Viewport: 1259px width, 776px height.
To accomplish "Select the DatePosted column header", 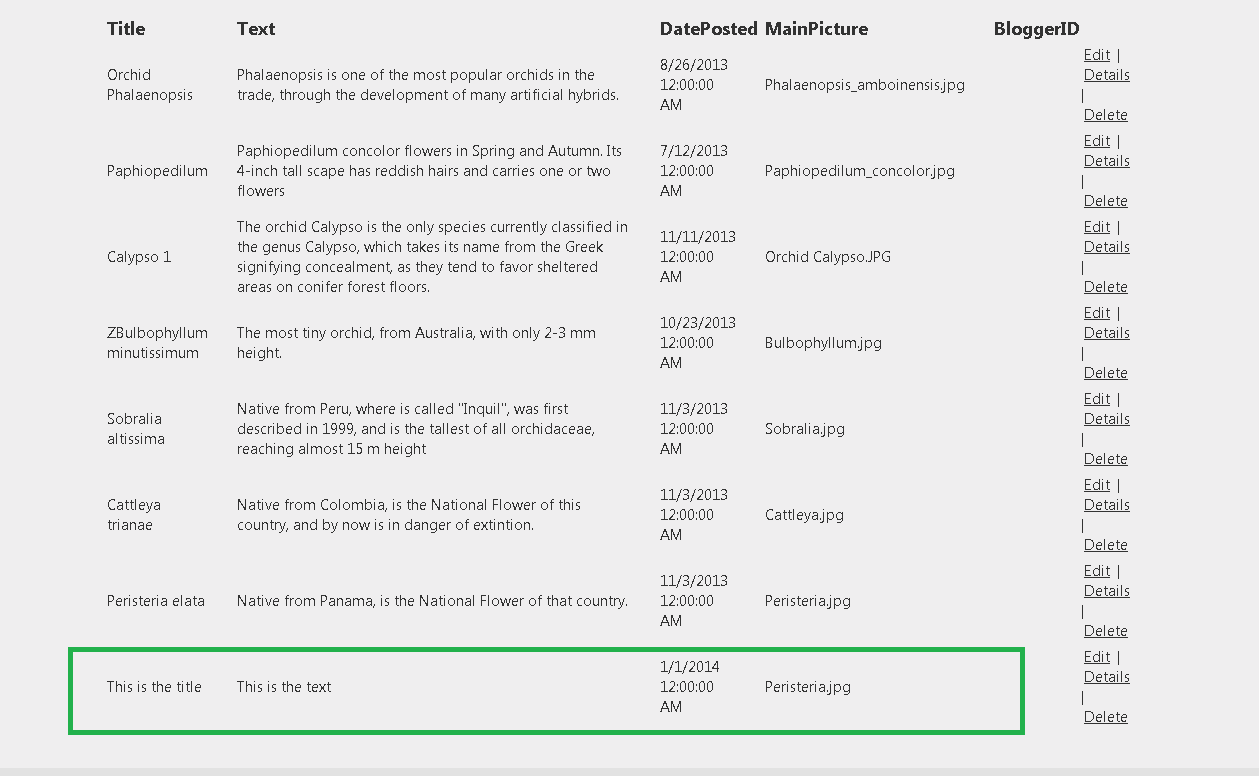I will click(708, 29).
